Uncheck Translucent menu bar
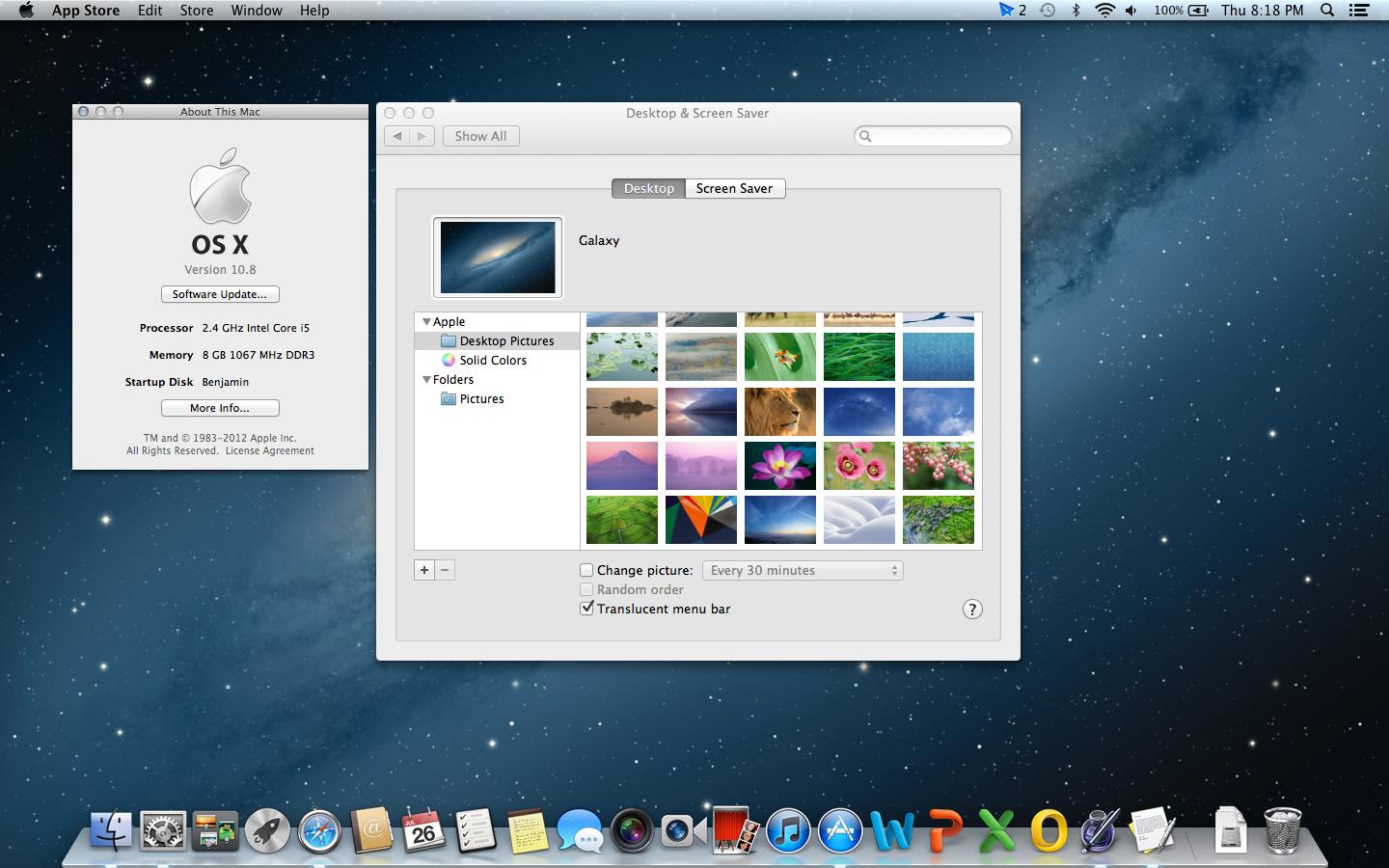 [x=586, y=609]
